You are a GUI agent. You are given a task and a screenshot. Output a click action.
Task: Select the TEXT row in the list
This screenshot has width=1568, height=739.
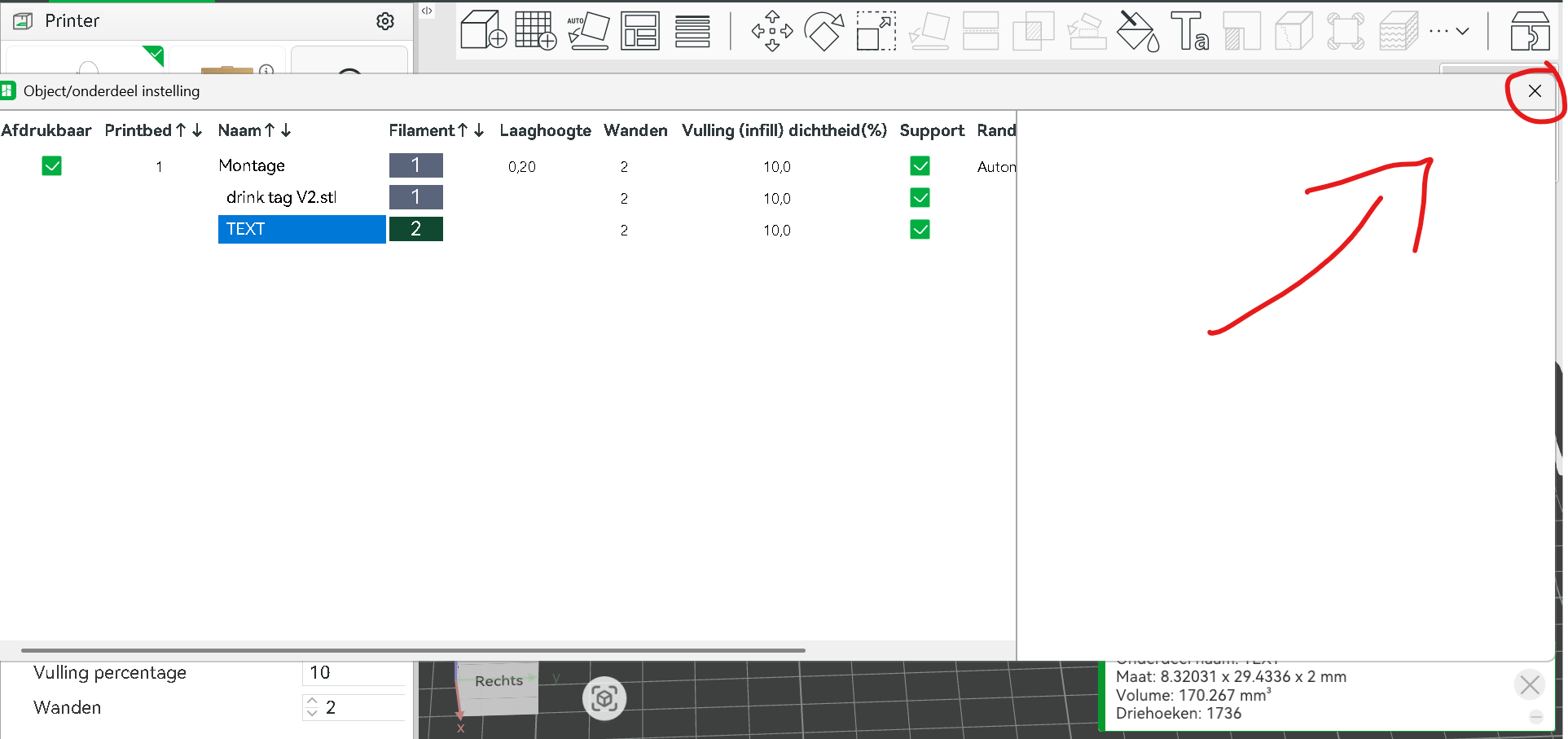301,229
